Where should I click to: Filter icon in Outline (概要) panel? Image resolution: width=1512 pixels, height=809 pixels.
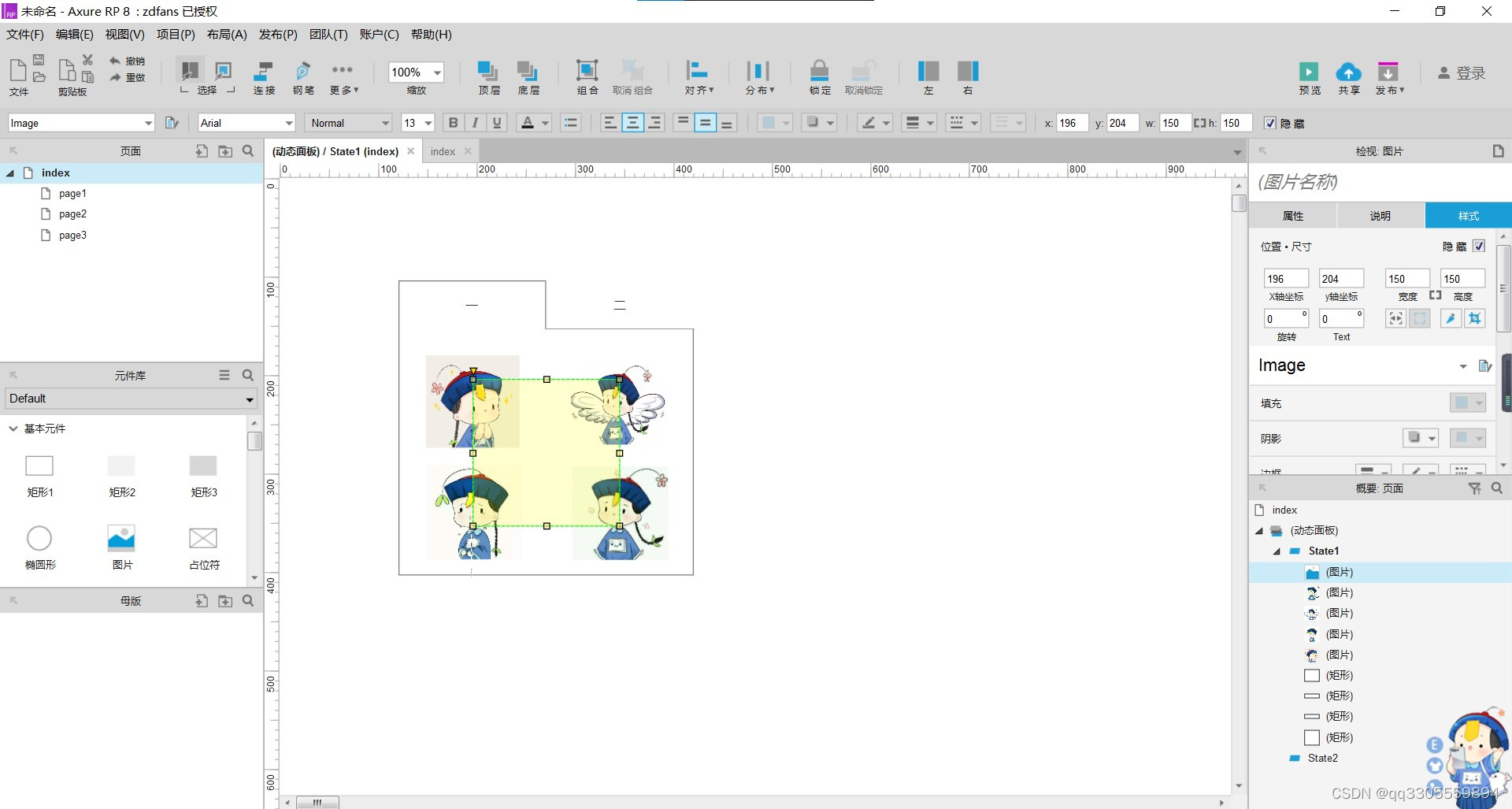[1475, 488]
